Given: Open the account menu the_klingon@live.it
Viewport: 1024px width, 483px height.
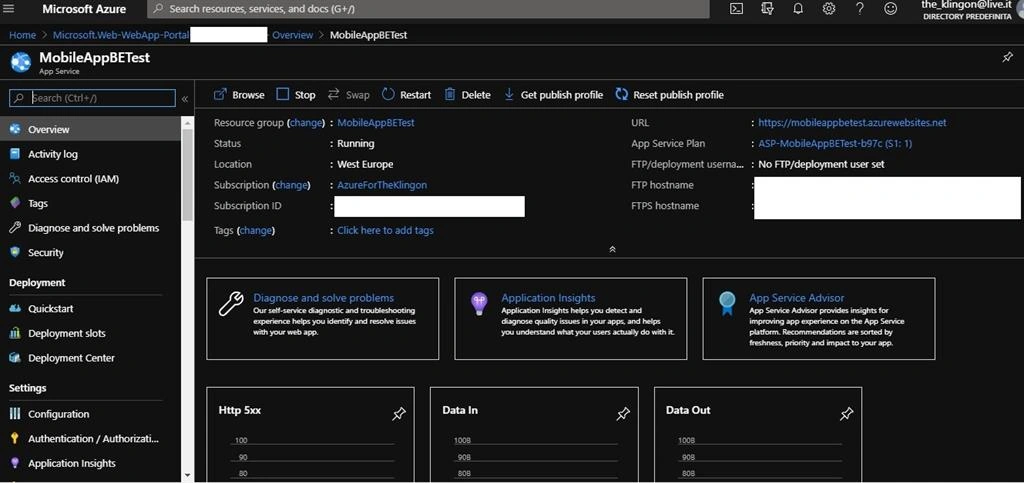Looking at the screenshot, I should pyautogui.click(x=969, y=9).
